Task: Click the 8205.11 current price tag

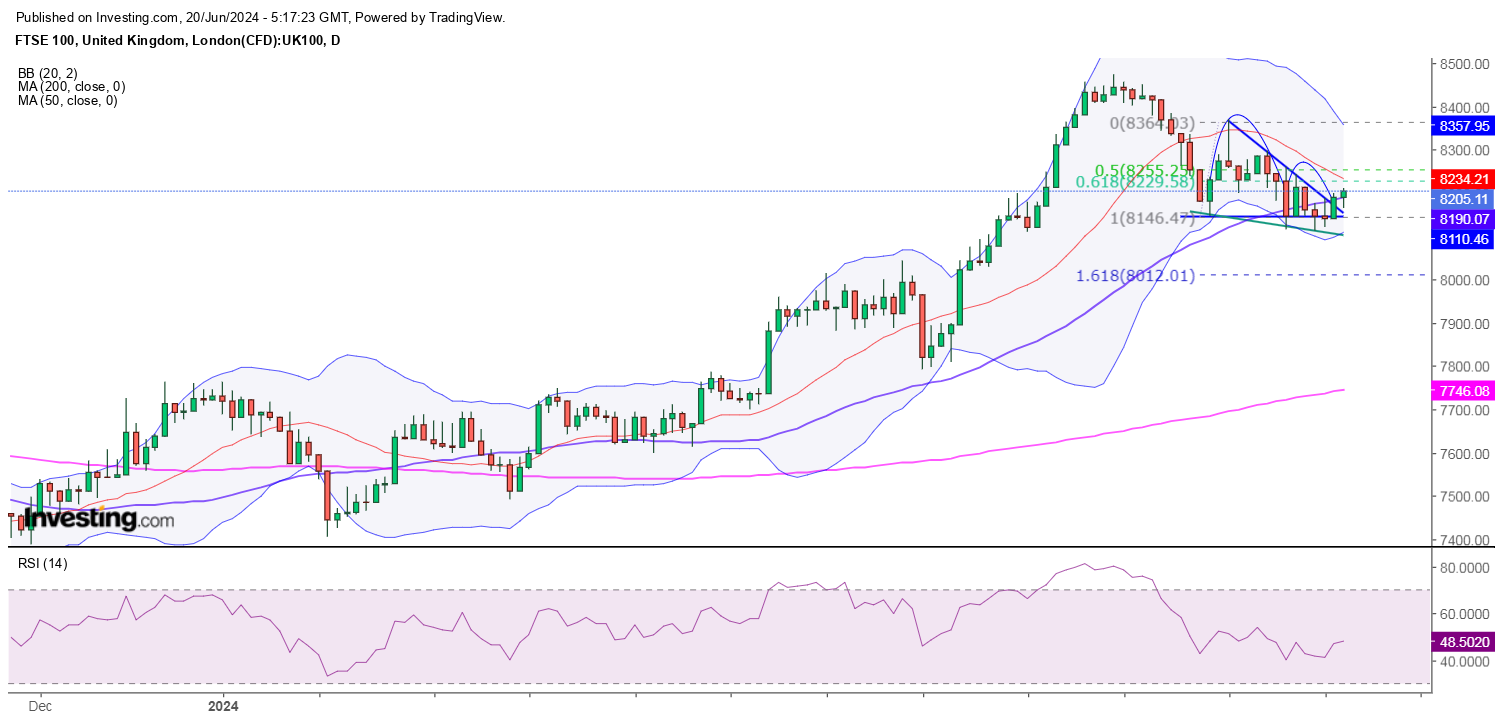Action: [1465, 199]
